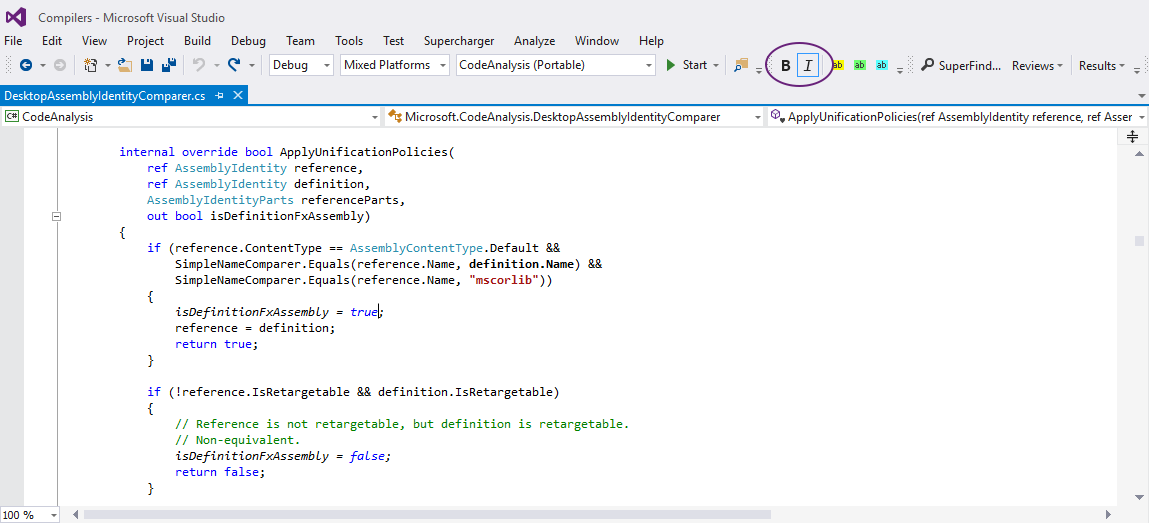Open the Test menu

point(394,41)
